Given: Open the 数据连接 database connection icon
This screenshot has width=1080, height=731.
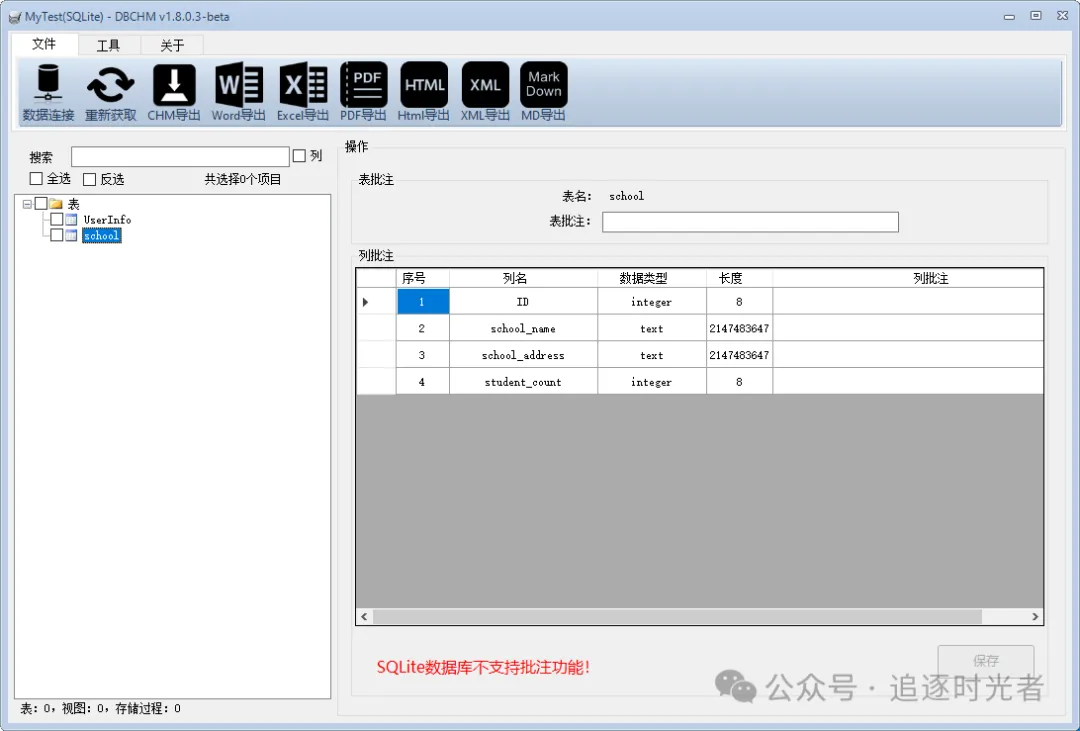Looking at the screenshot, I should point(48,92).
